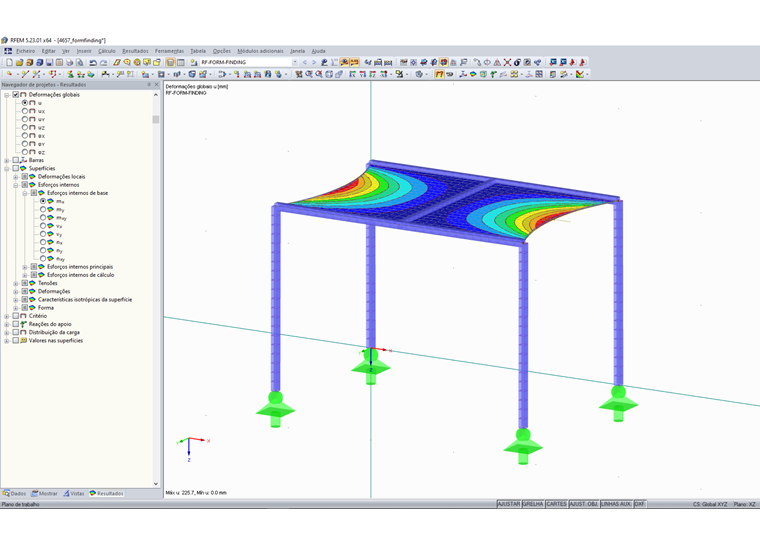Image resolution: width=760 pixels, height=545 pixels.
Task: Expand the Tensões tree node
Action: tap(16, 283)
